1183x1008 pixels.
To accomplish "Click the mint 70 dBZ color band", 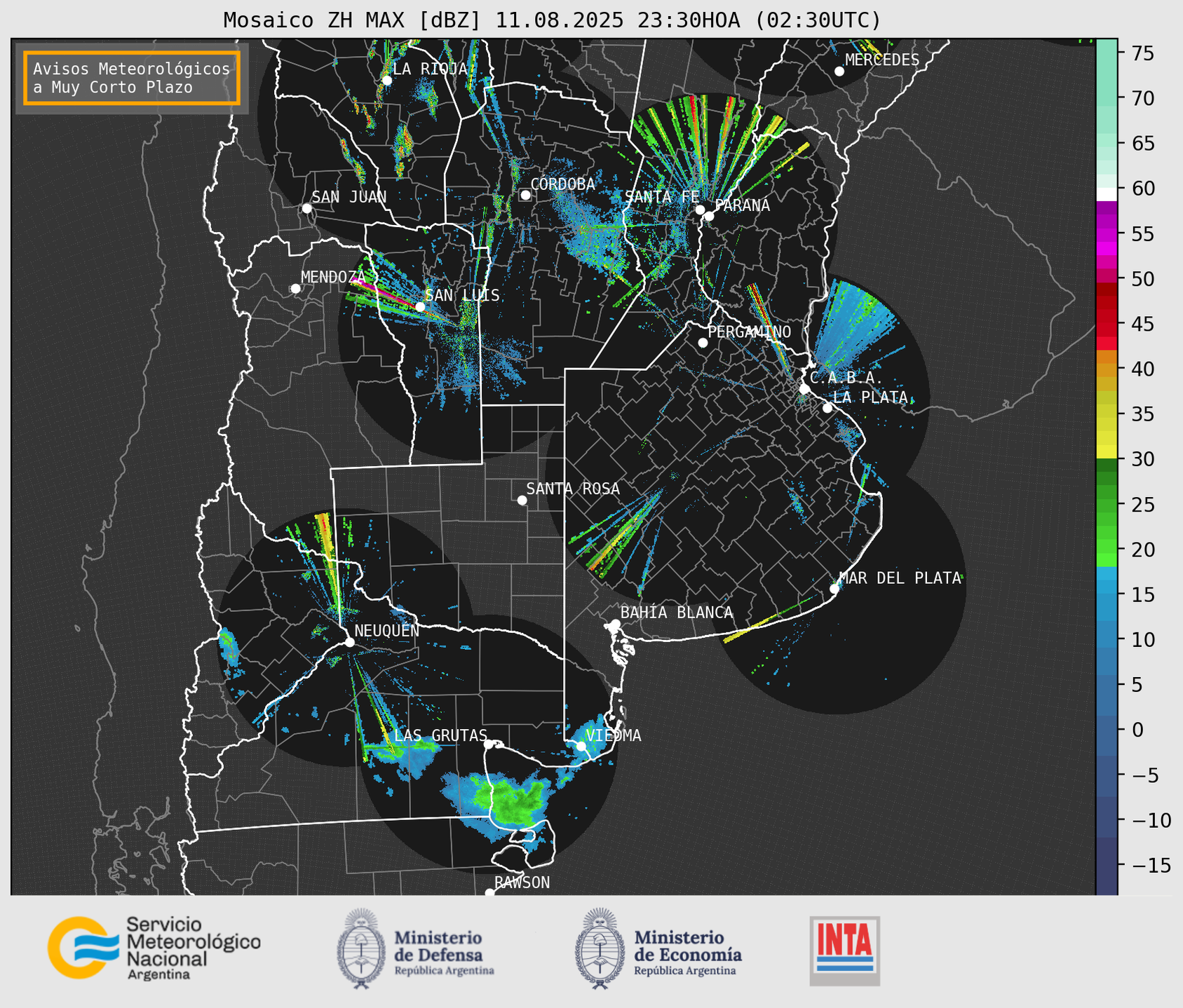I will [1107, 98].
